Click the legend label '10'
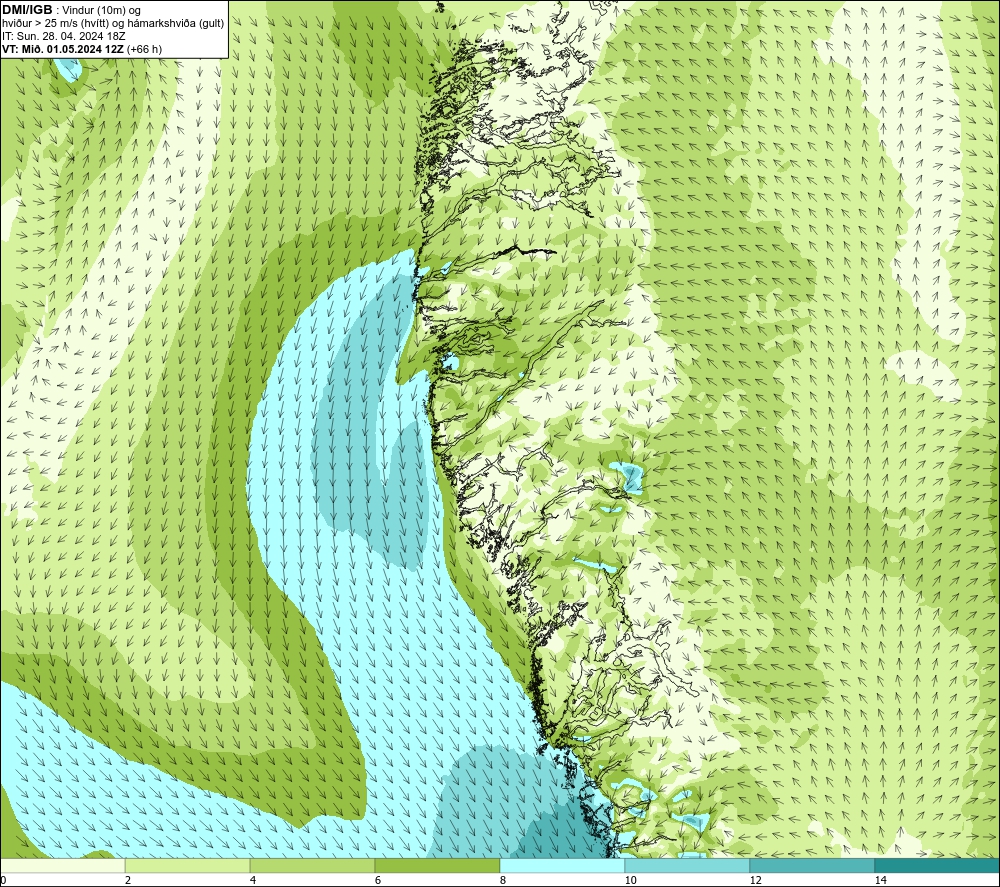Viewport: 1000px width, 887px height. coord(630,880)
